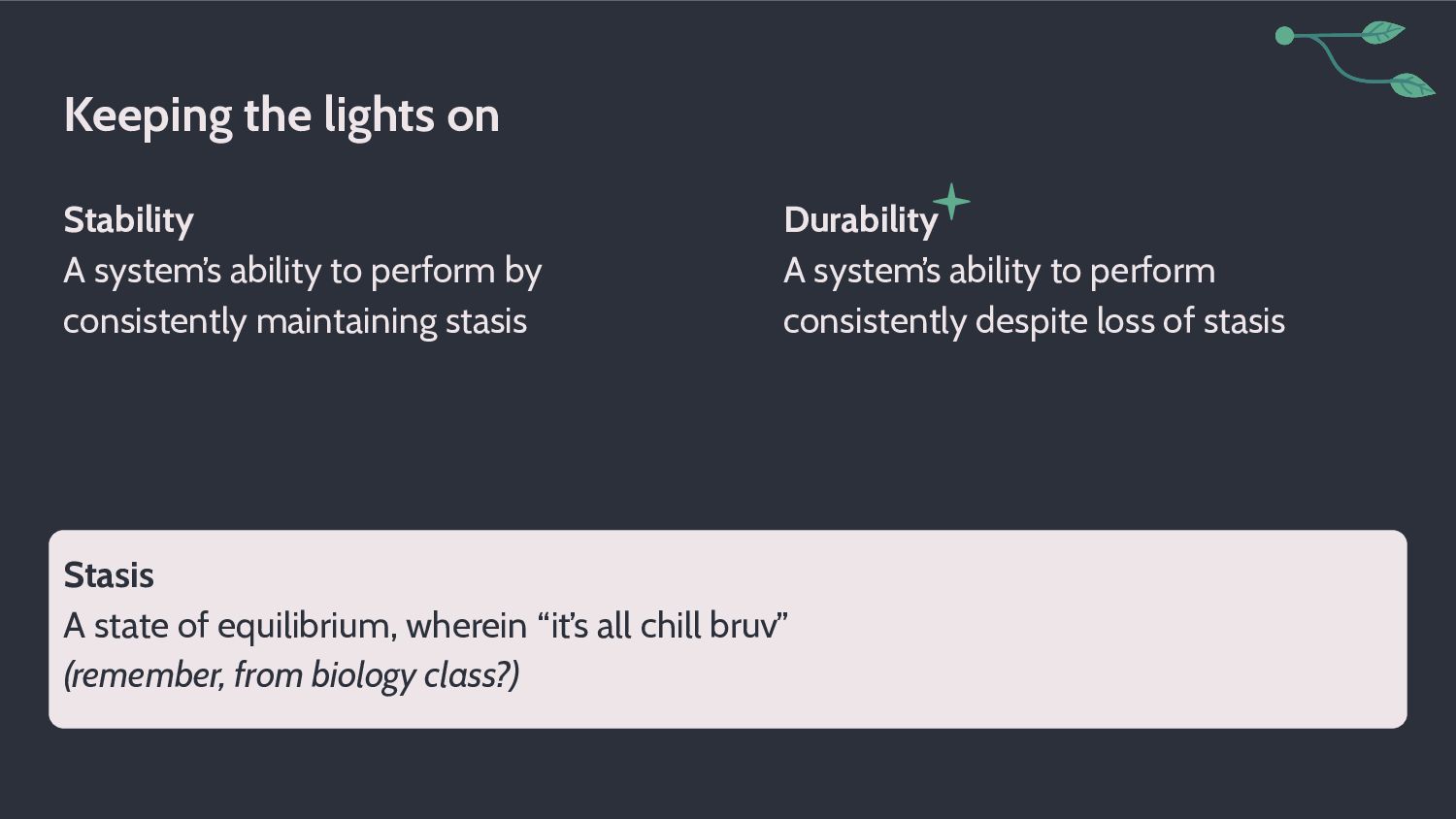
Task: Select the Durability line 'A system's ability to perform'
Action: point(999,271)
